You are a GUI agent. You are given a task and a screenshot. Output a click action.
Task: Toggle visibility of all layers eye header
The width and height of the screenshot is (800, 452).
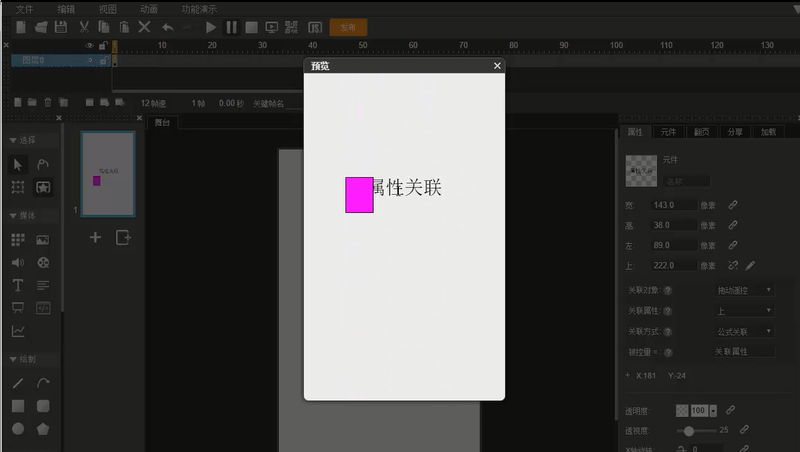(x=89, y=45)
